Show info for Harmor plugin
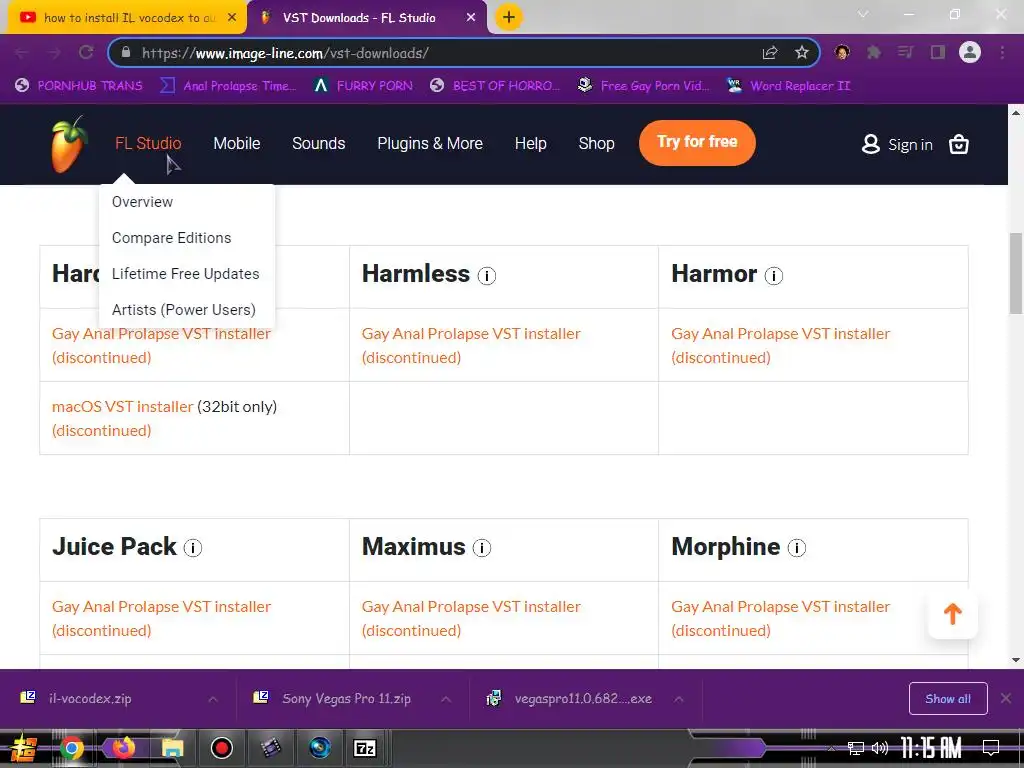The width and height of the screenshot is (1024, 768). [774, 276]
